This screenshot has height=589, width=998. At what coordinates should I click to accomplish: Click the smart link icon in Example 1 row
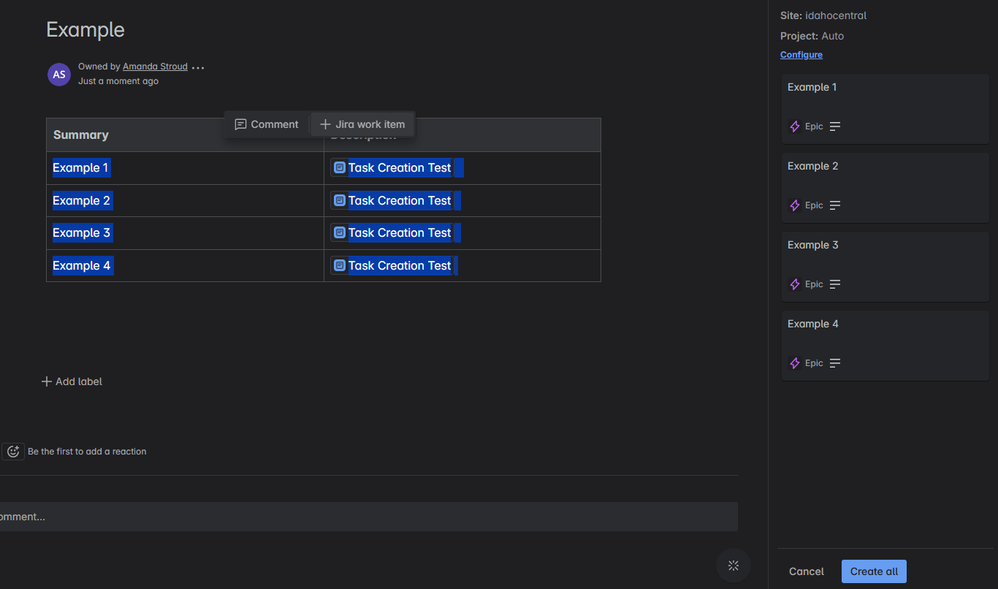click(340, 167)
